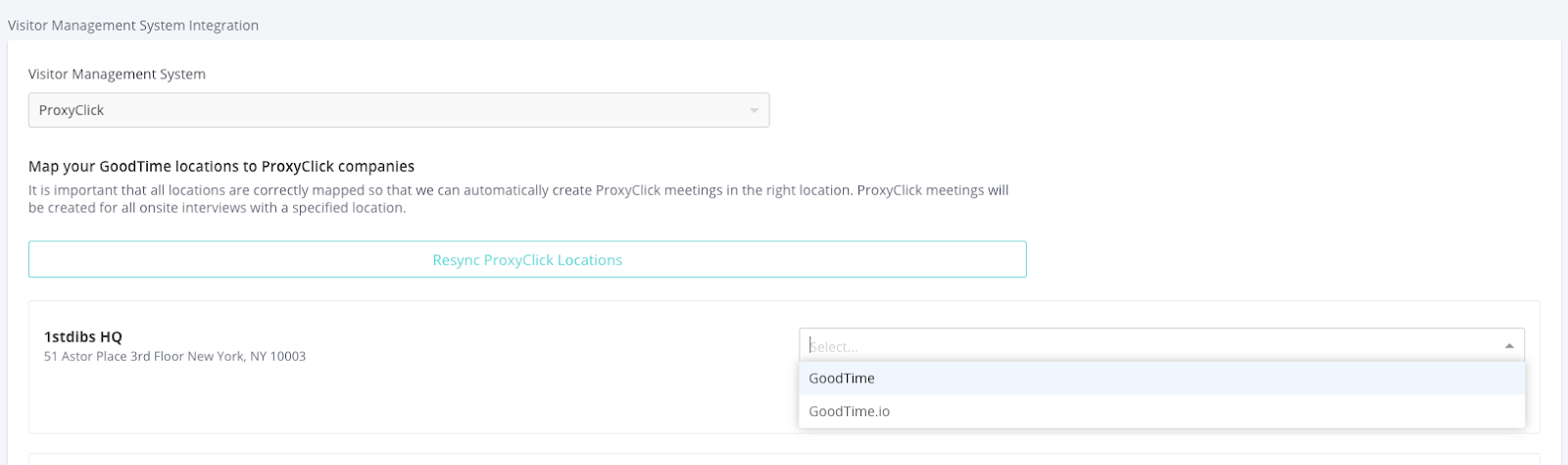Click the partially visible location card at bottom

click(x=784, y=459)
